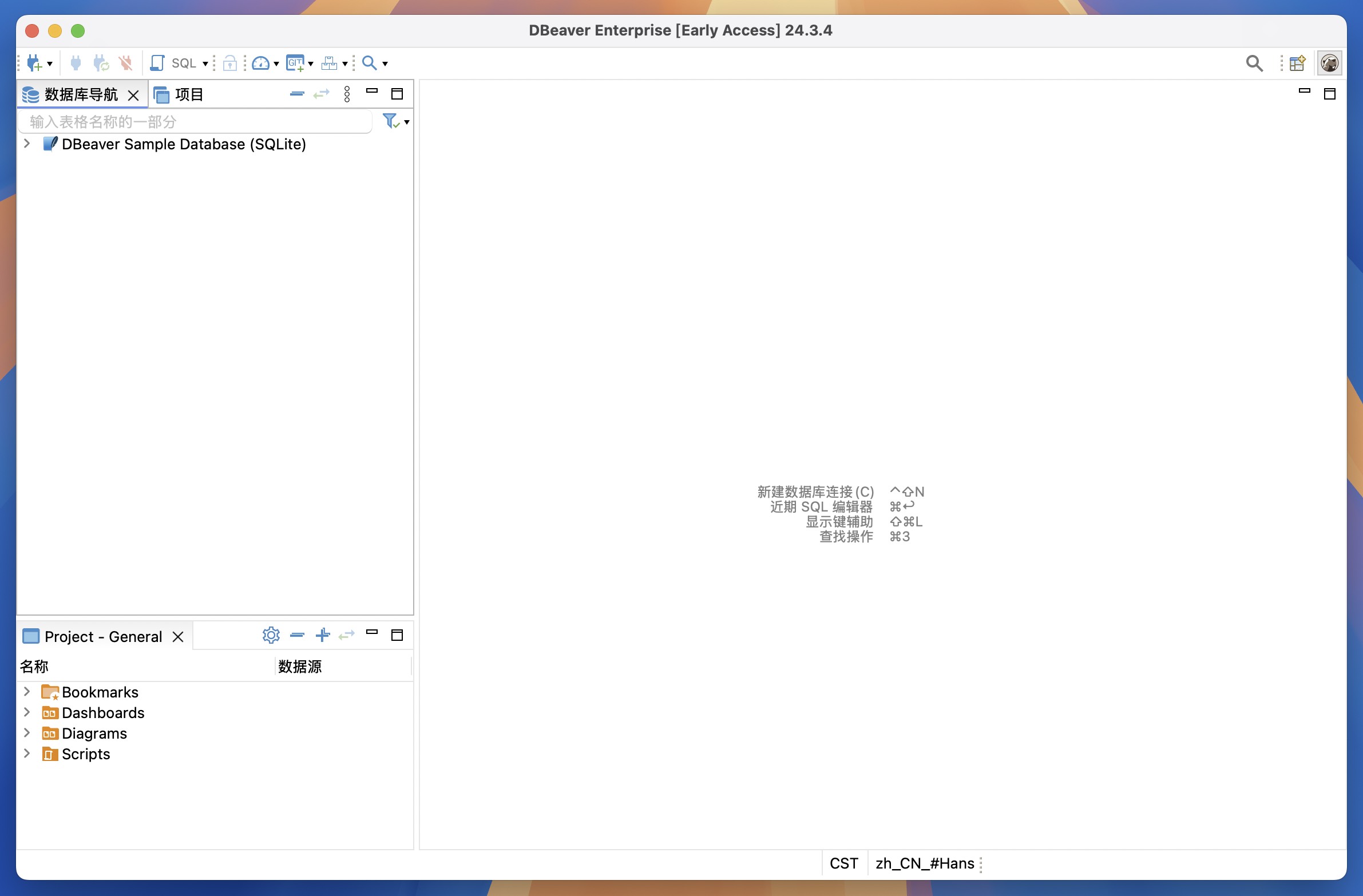
Task: Click the new database connection plug icon
Action: (x=34, y=63)
